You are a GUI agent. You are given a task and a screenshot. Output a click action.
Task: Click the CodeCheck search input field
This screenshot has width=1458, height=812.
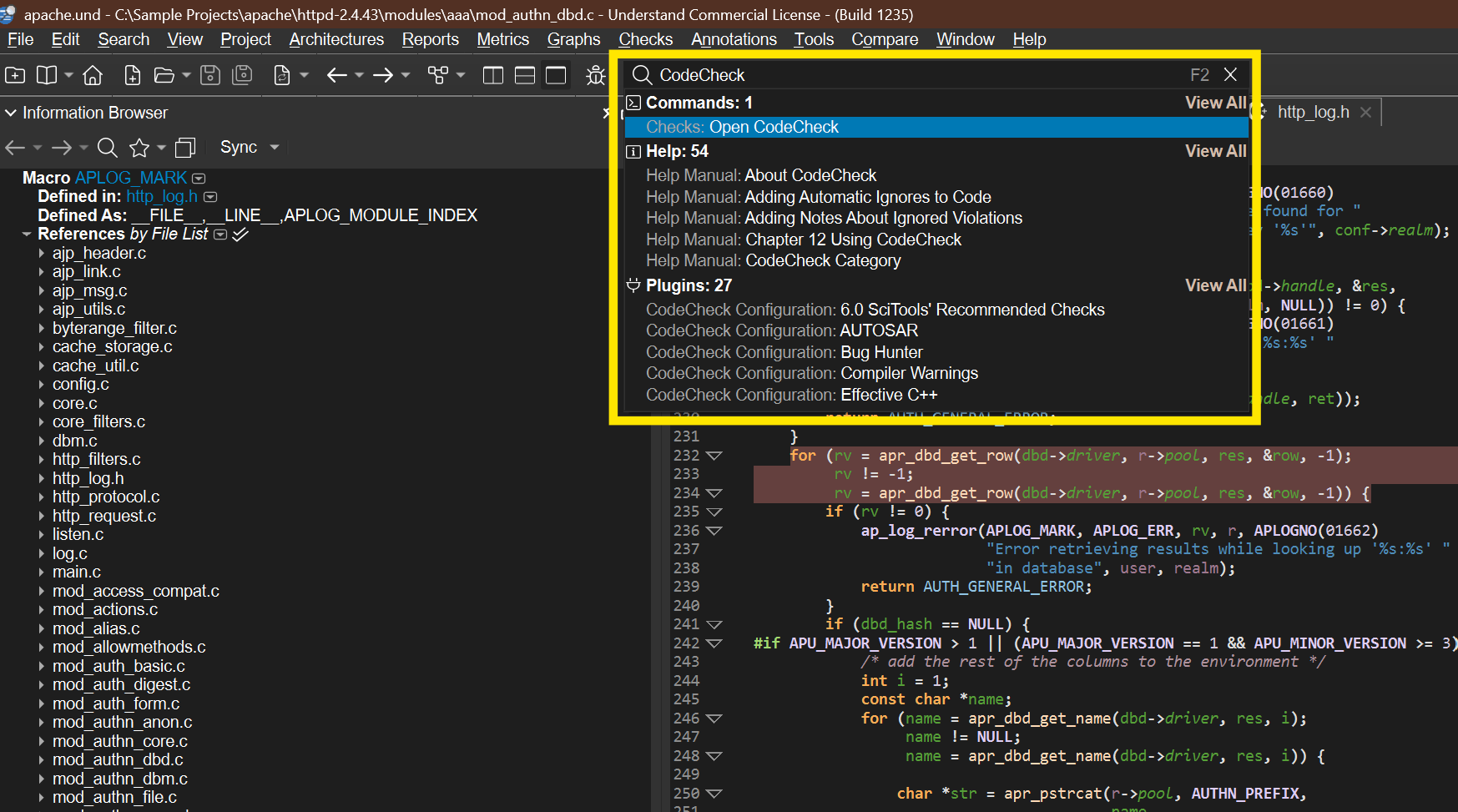[x=918, y=75]
